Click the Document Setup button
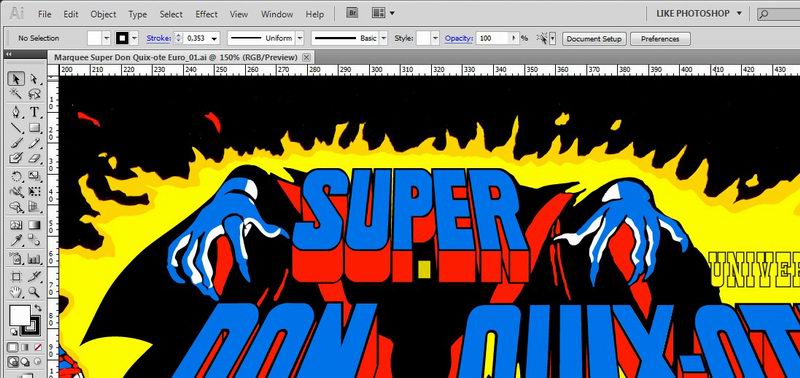The width and height of the screenshot is (800, 378). tap(594, 39)
